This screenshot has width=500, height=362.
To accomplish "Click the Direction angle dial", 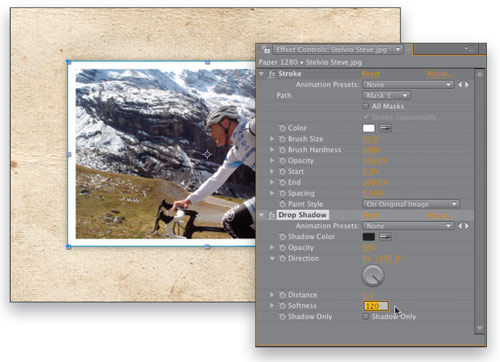I will click(x=373, y=276).
